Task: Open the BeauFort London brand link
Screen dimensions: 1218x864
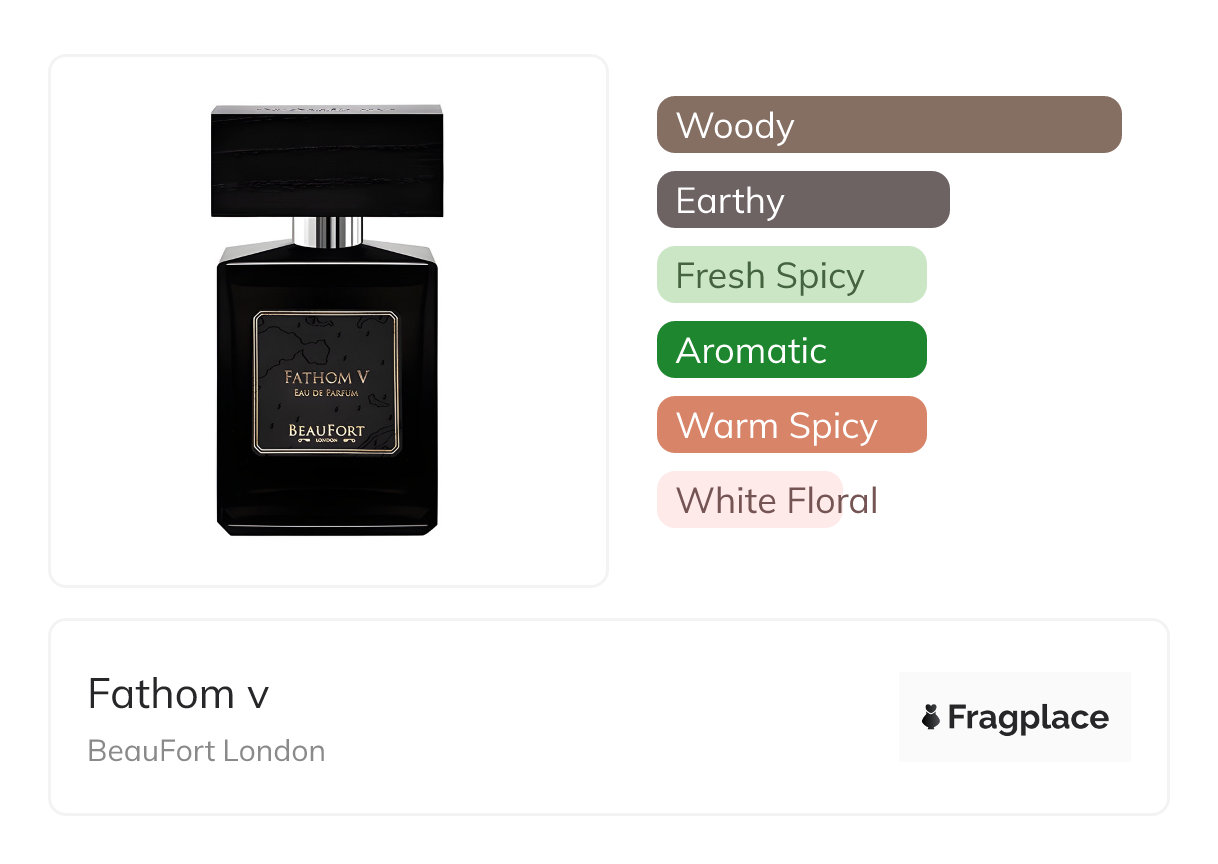Action: tap(206, 751)
